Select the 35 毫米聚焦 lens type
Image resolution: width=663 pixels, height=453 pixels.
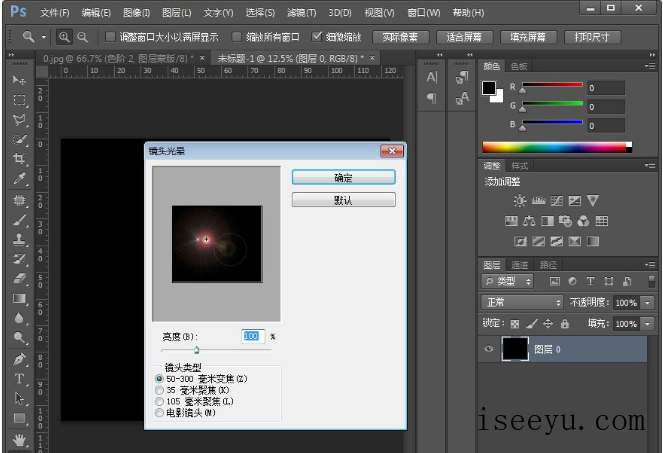pyautogui.click(x=159, y=390)
